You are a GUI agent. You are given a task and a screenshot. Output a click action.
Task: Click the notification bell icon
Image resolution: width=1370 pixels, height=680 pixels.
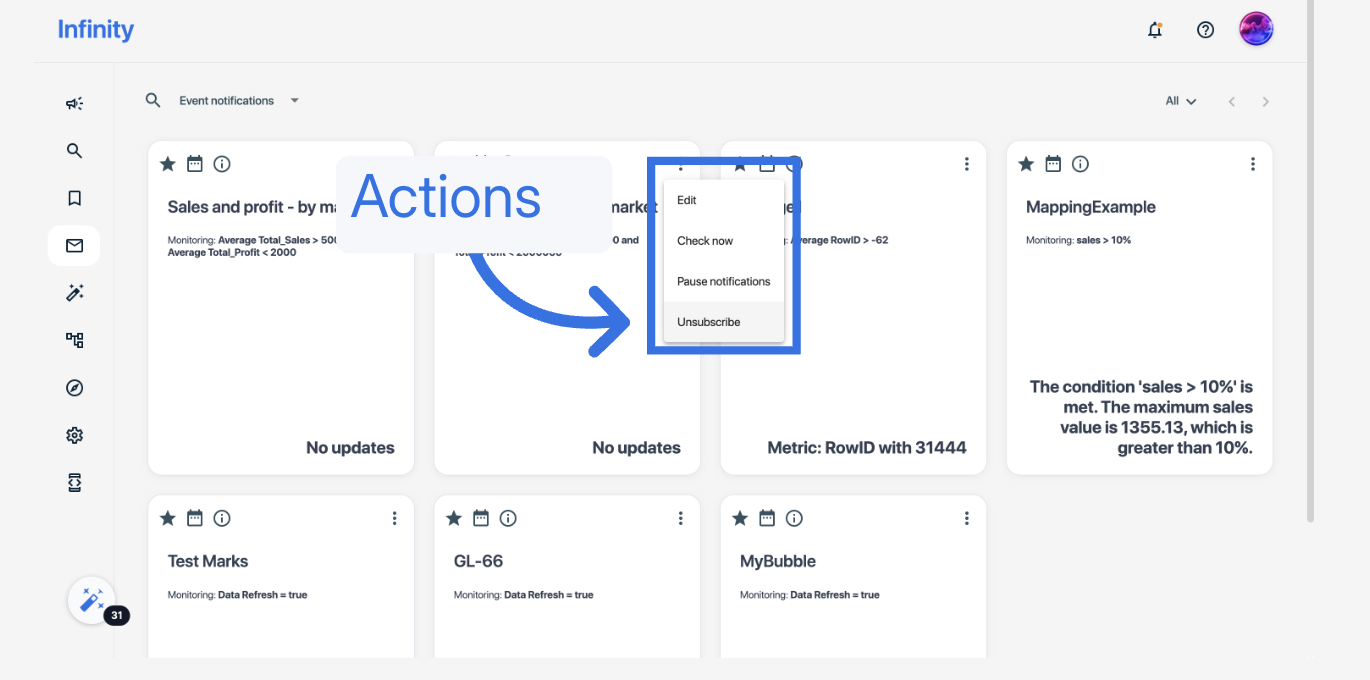(1155, 30)
